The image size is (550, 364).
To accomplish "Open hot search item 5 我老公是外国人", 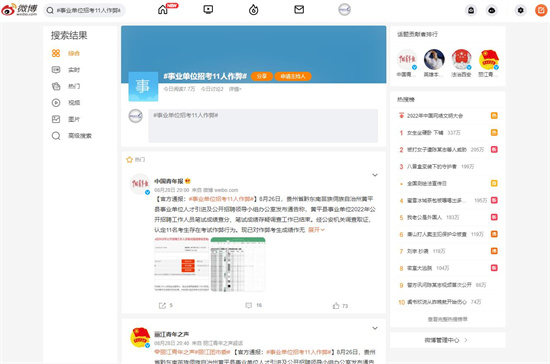I will coord(424,217).
